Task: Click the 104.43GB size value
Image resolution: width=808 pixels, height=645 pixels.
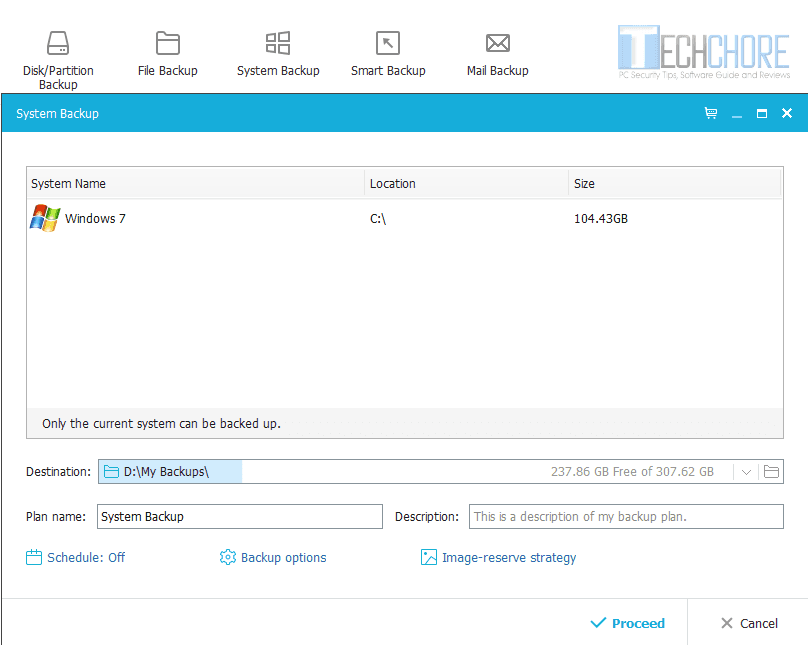Action: coord(601,218)
